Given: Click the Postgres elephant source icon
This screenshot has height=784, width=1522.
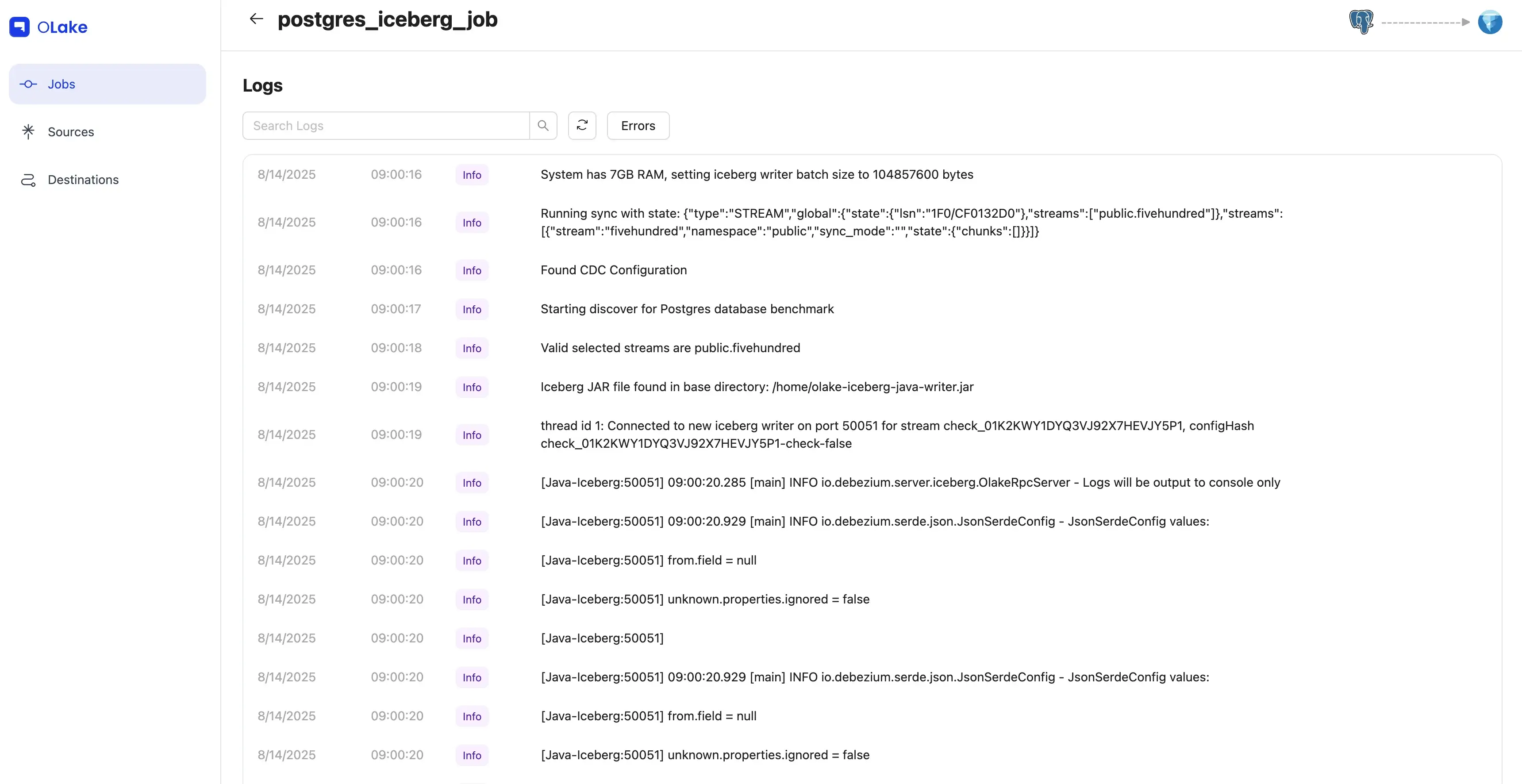Looking at the screenshot, I should [1361, 22].
